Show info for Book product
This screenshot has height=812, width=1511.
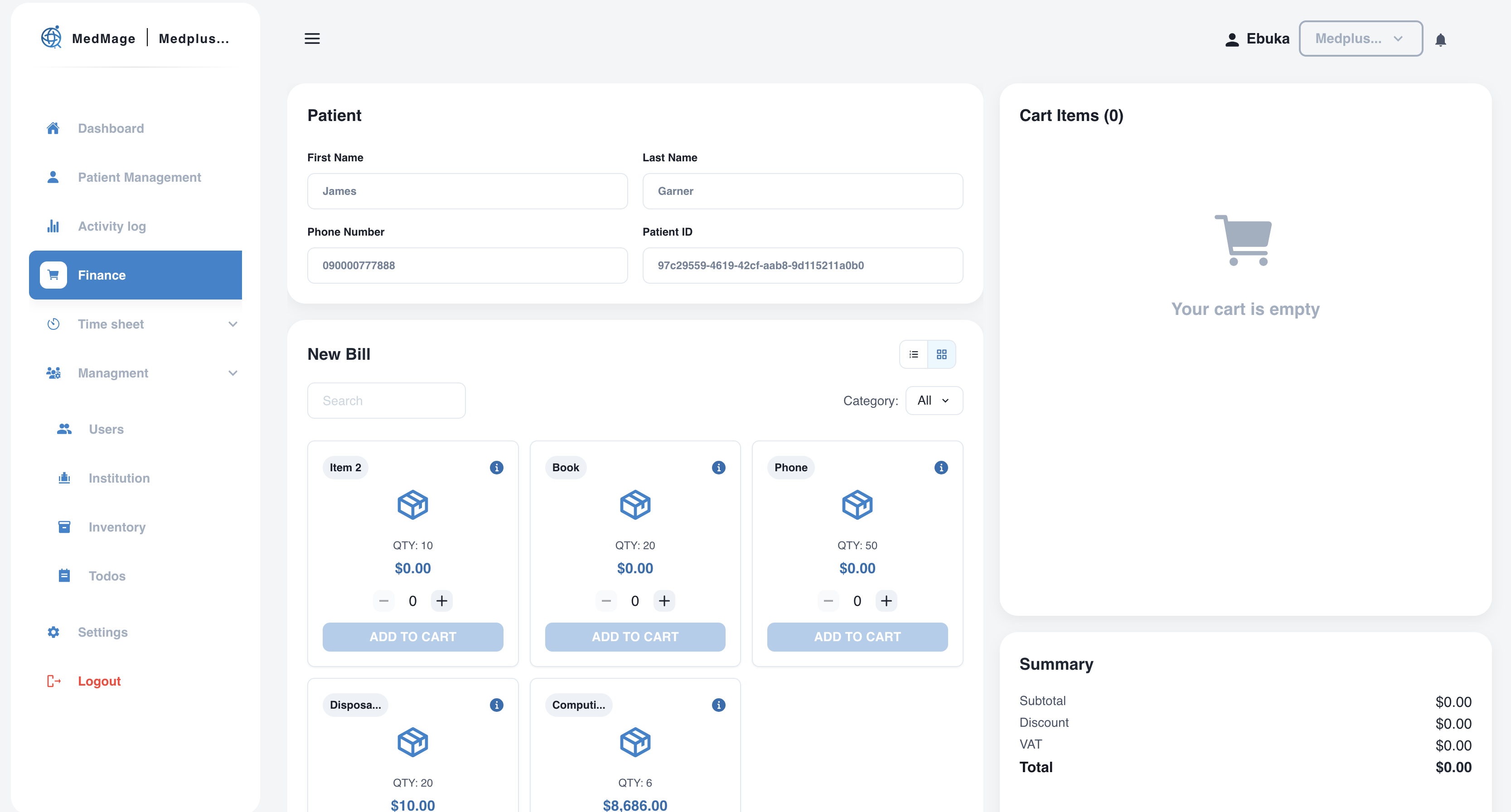(x=718, y=467)
